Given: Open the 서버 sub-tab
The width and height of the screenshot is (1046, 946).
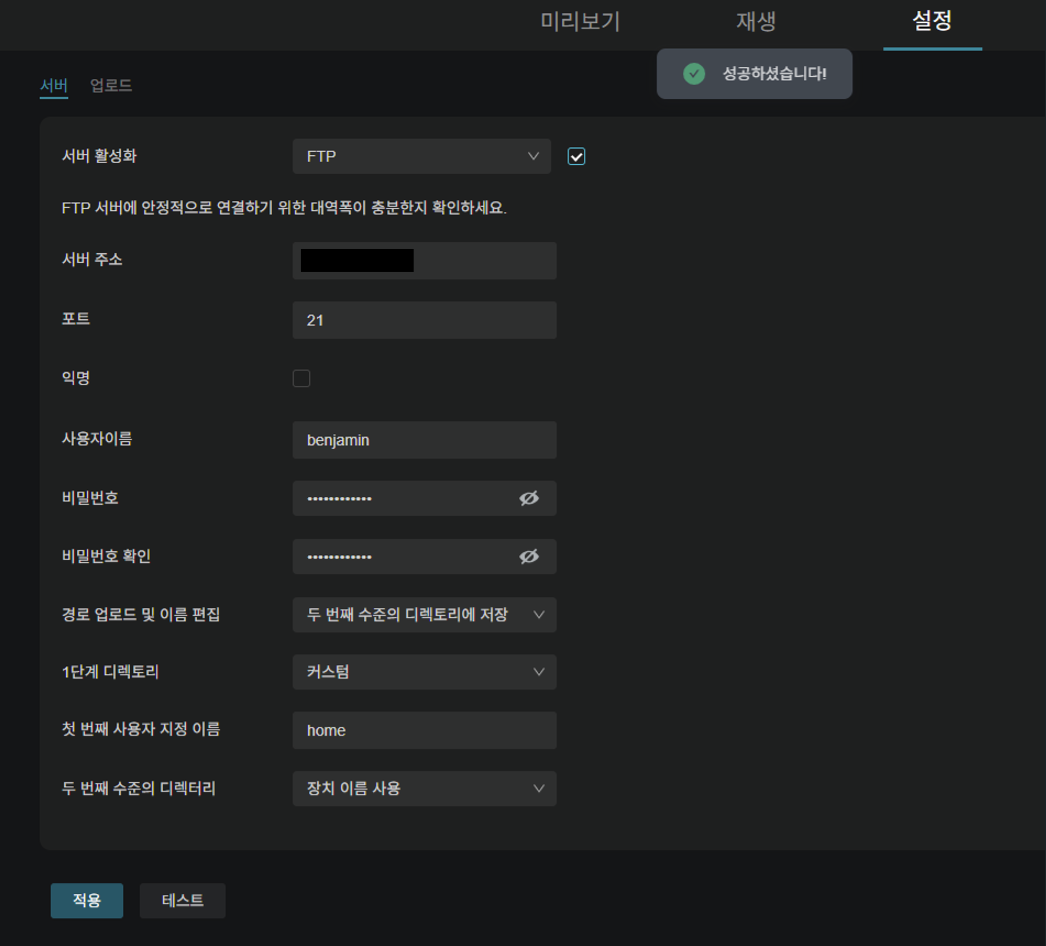Looking at the screenshot, I should [54, 86].
